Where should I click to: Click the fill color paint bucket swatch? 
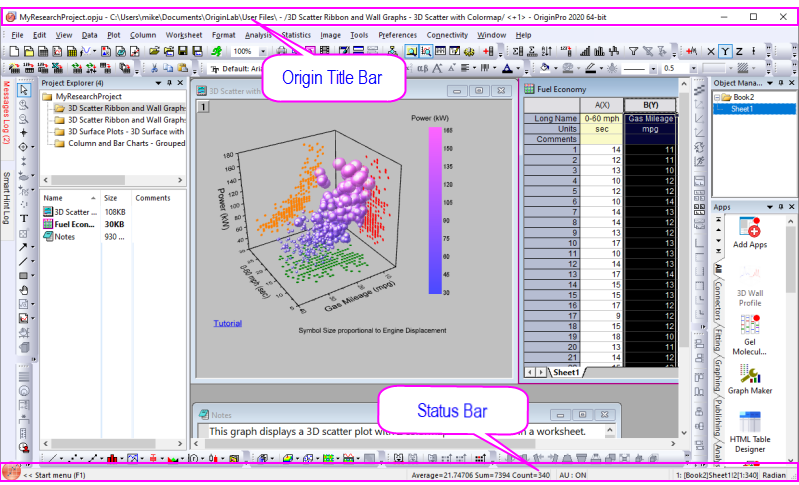point(544,68)
